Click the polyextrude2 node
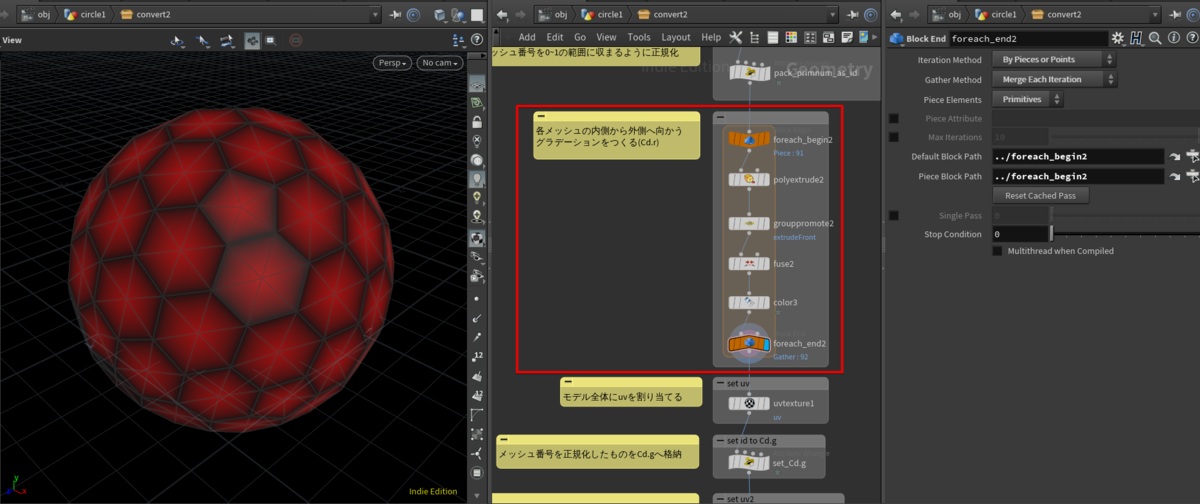The image size is (1200, 504). coord(749,180)
